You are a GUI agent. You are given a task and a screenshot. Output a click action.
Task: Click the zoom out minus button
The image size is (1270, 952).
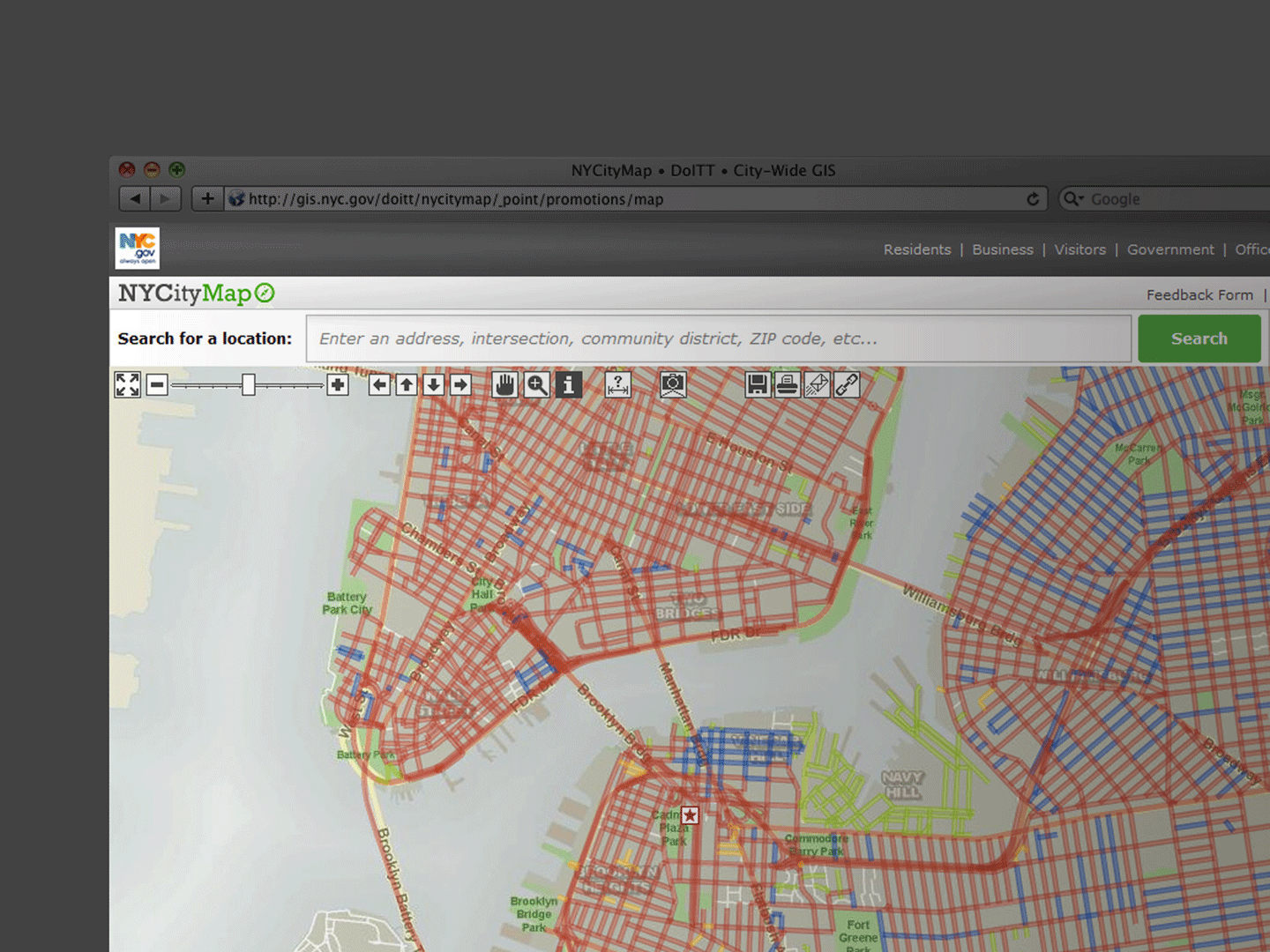(157, 384)
